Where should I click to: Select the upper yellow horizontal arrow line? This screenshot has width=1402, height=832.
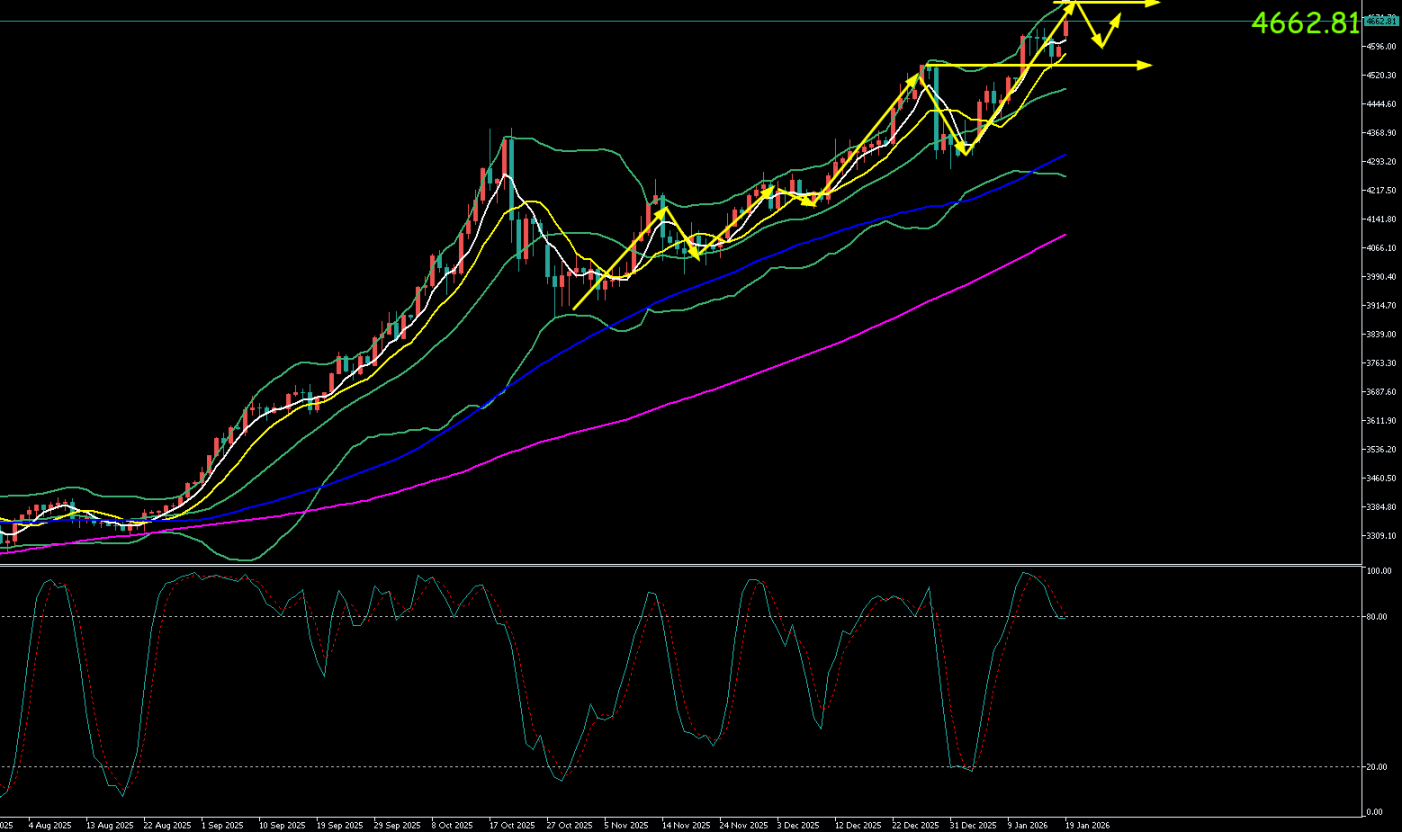tap(1120, 4)
